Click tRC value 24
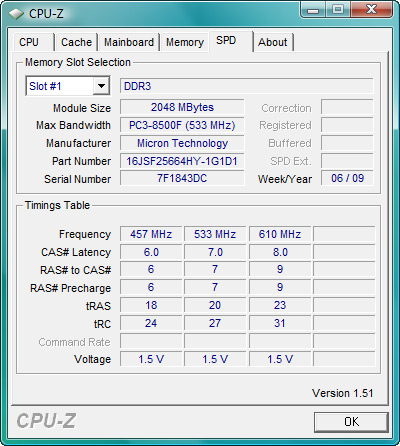Image resolution: width=400 pixels, height=446 pixels. click(151, 323)
